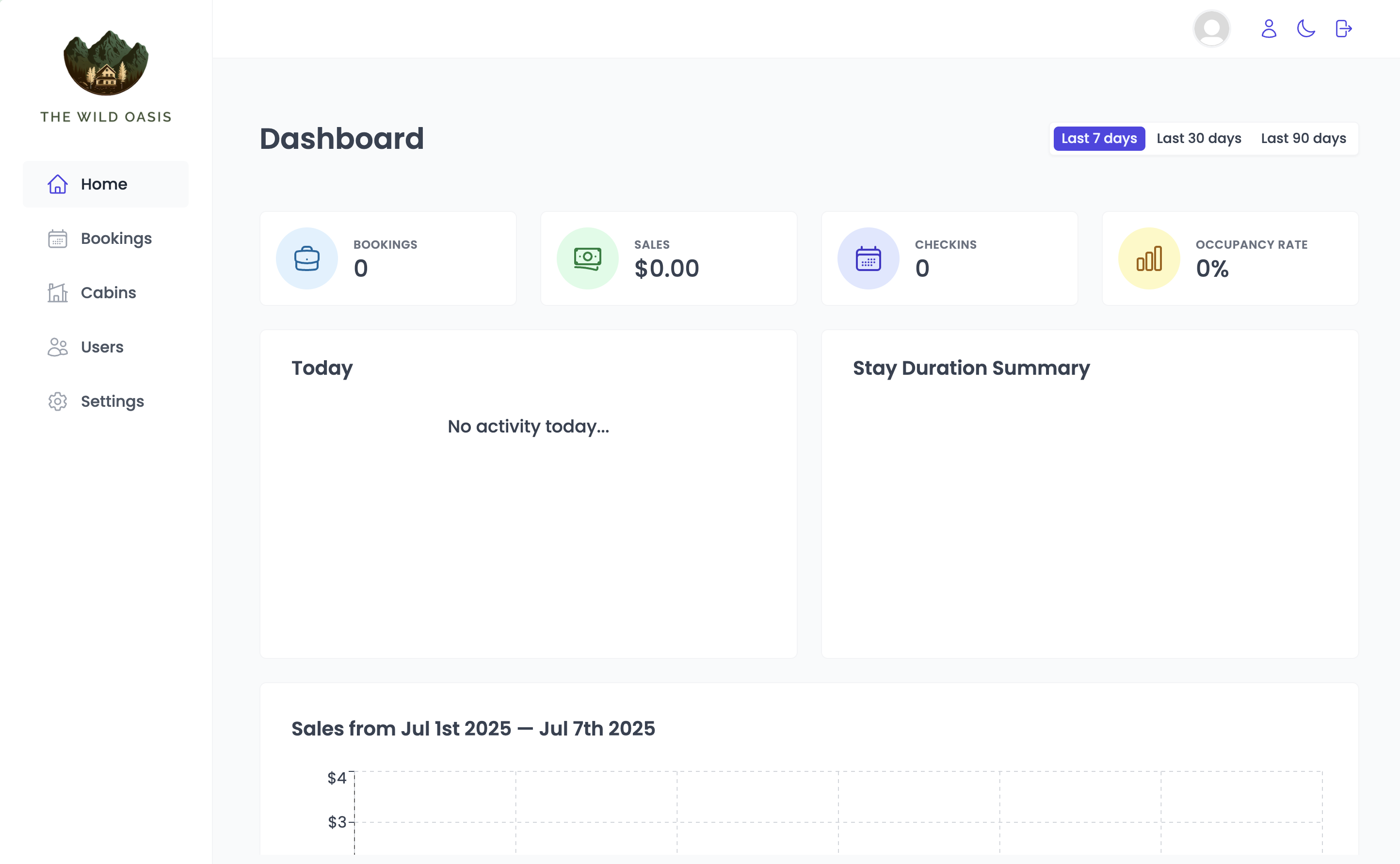Click the BOOKINGS stat label
Image resolution: width=1400 pixels, height=864 pixels.
coord(385,244)
